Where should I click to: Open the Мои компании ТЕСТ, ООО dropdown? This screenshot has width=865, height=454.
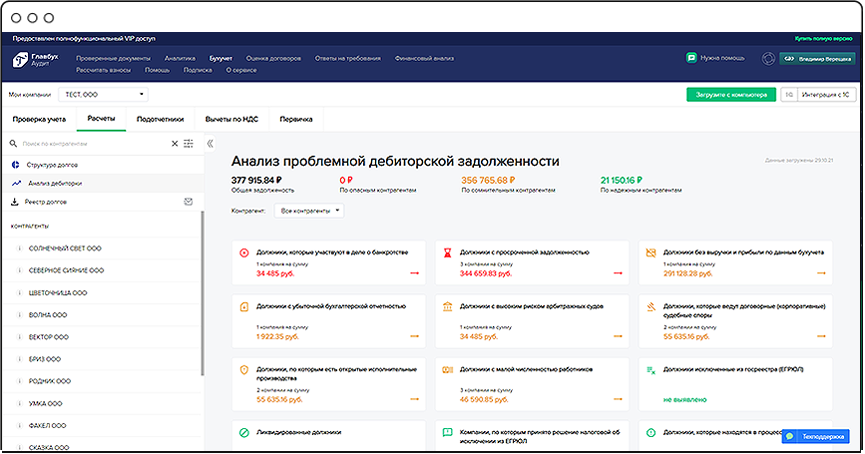pyautogui.click(x=104, y=95)
